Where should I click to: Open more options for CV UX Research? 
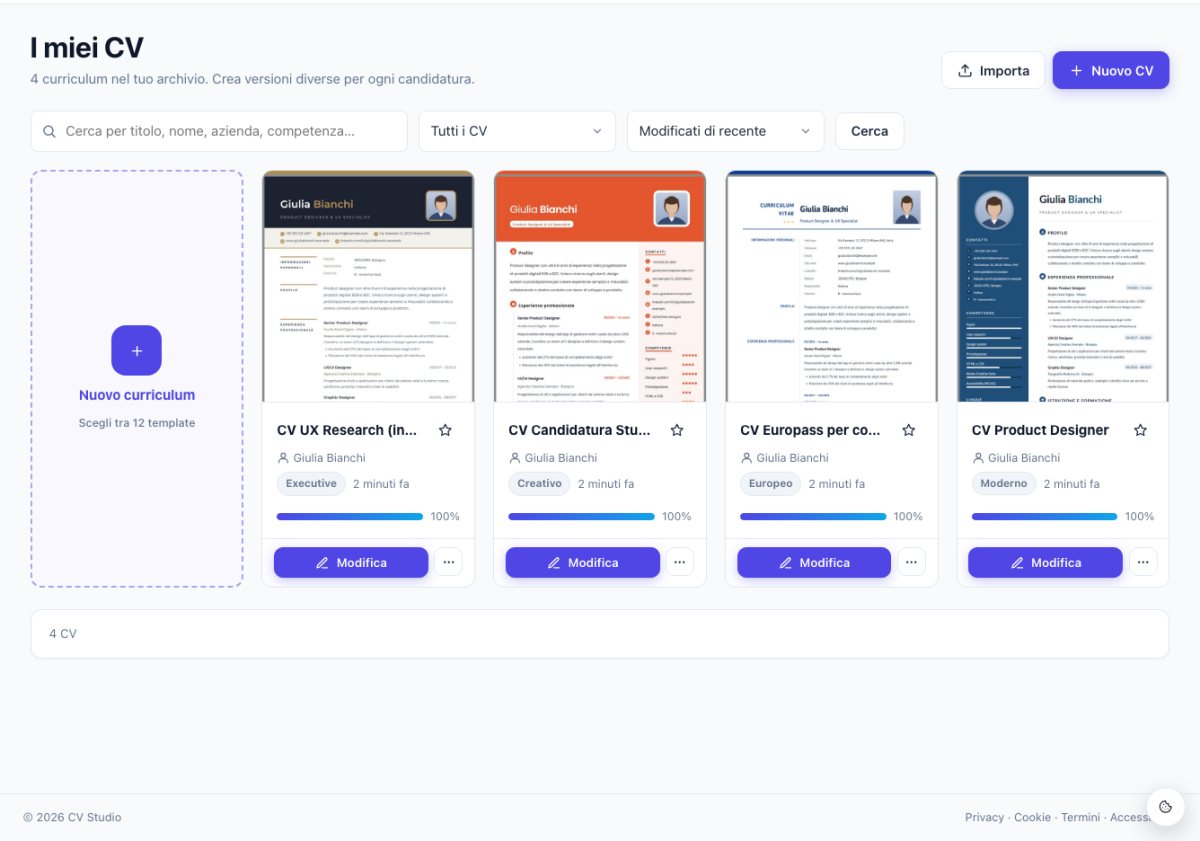coord(448,562)
